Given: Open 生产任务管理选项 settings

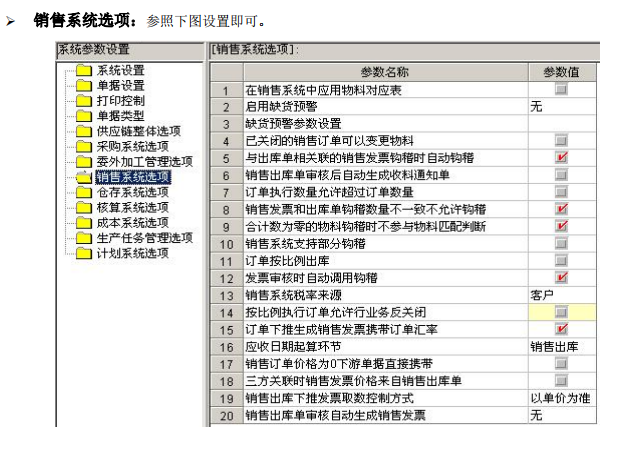Looking at the screenshot, I should tap(144, 238).
